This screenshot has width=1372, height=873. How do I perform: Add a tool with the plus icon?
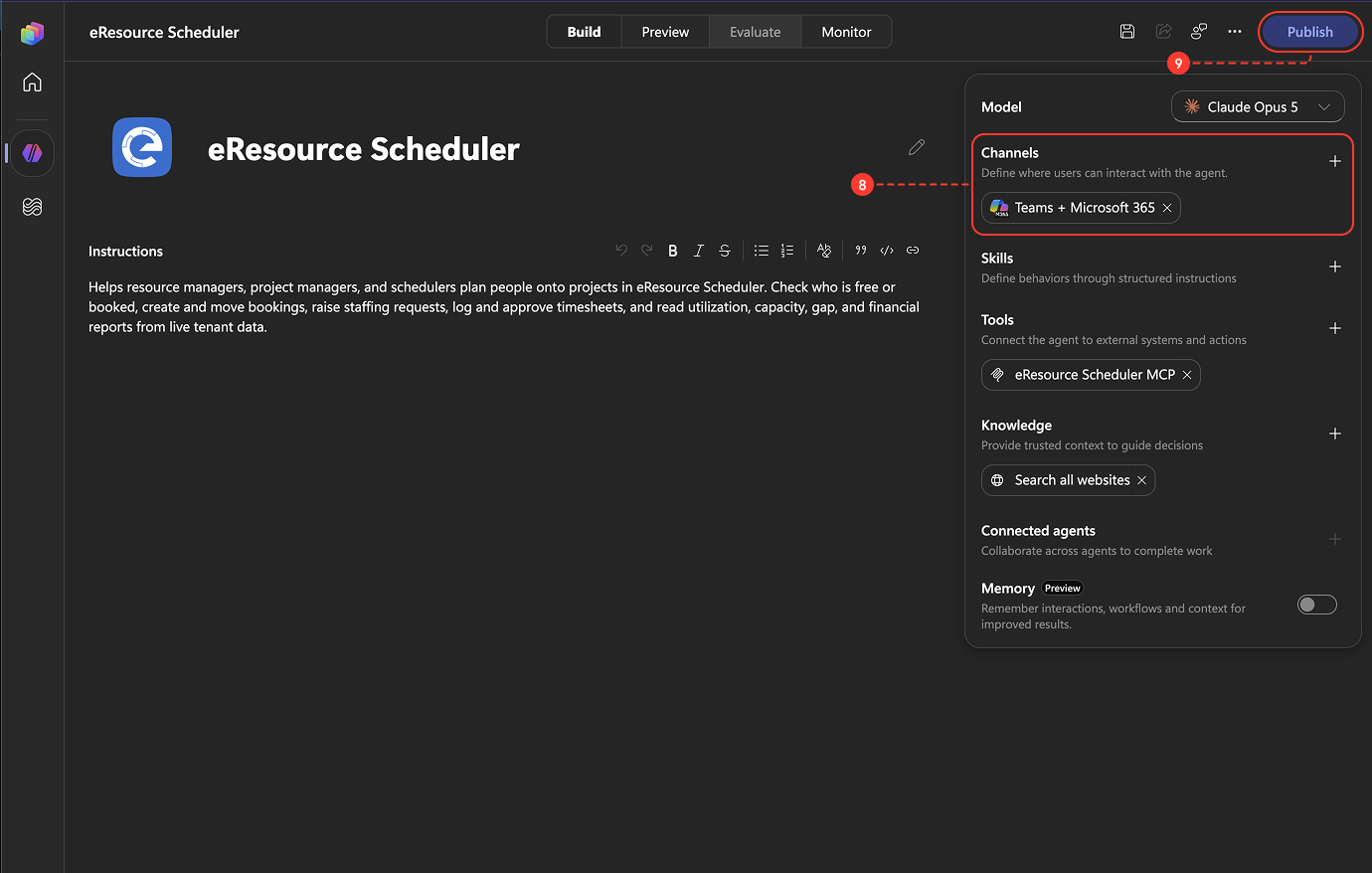[x=1335, y=328]
